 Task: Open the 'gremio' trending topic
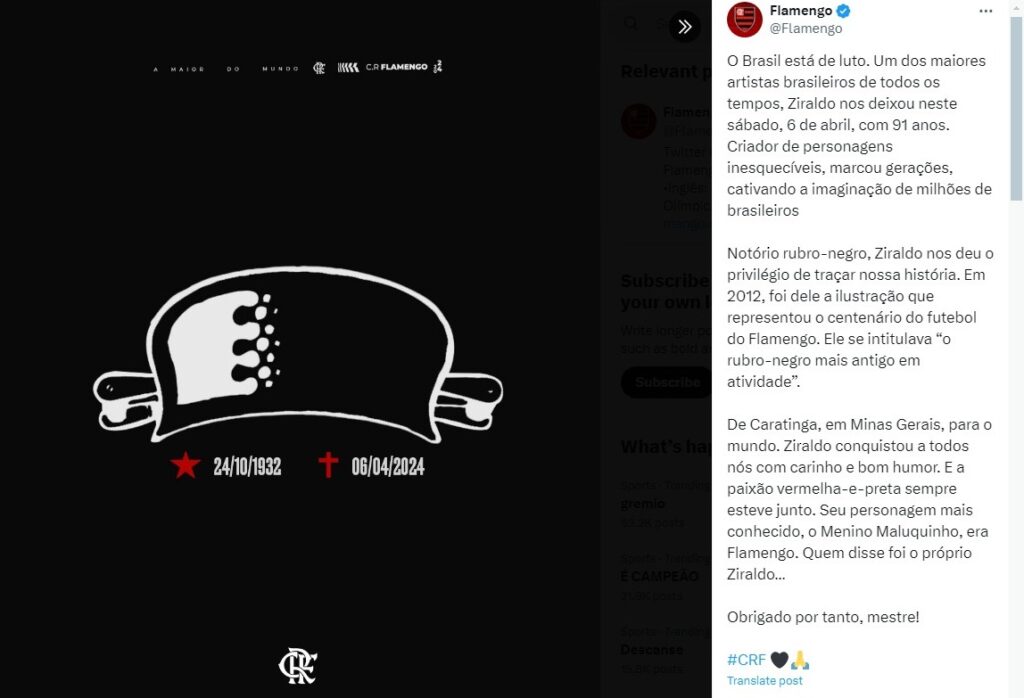tap(643, 503)
